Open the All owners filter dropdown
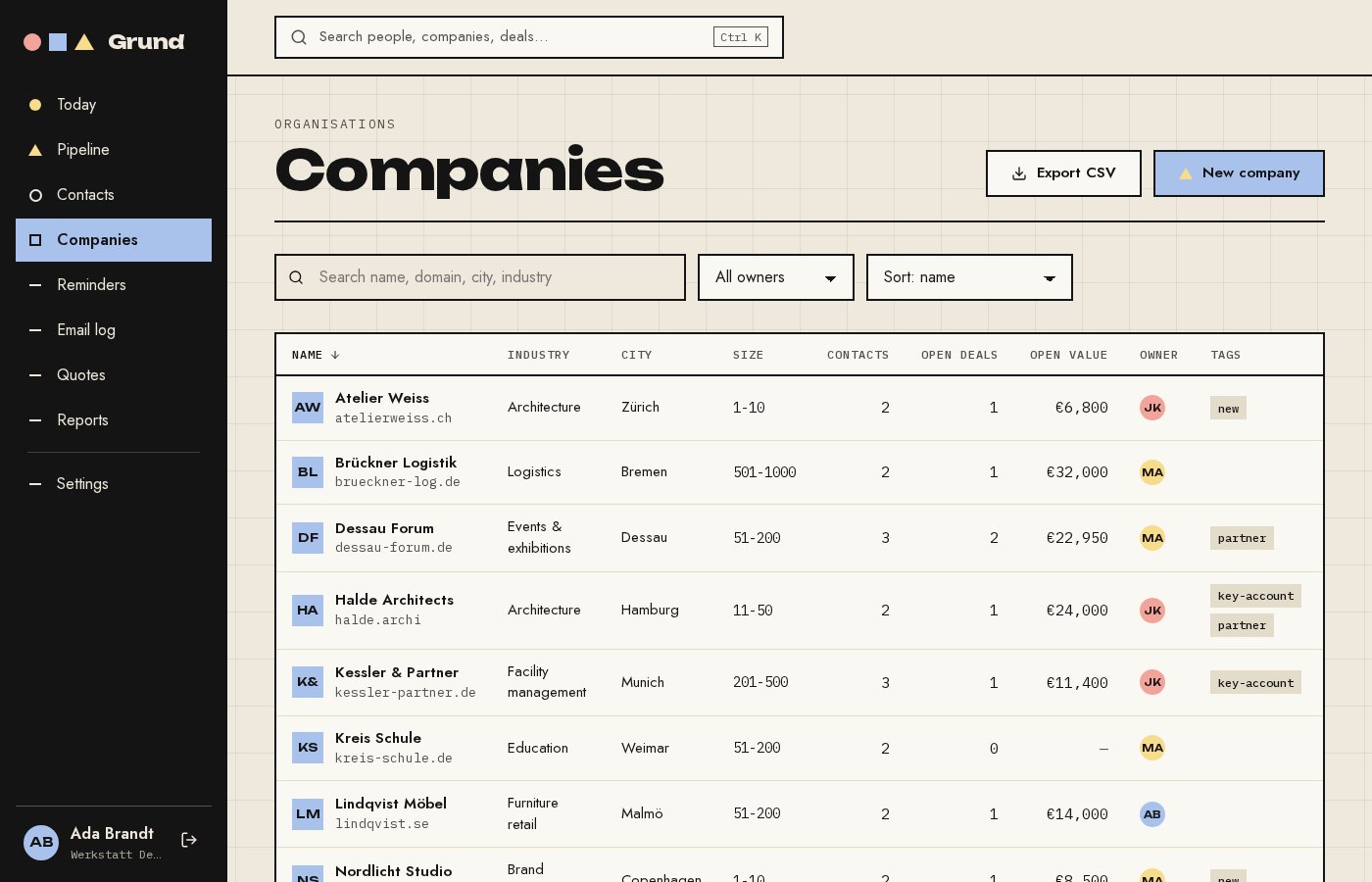This screenshot has height=882, width=1372. point(776,277)
